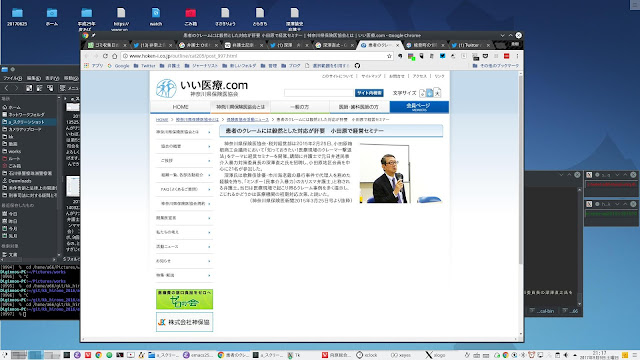The width and height of the screenshot is (640, 360).
Task: Switch to the 一般の方 navigation tab
Action: [x=300, y=107]
